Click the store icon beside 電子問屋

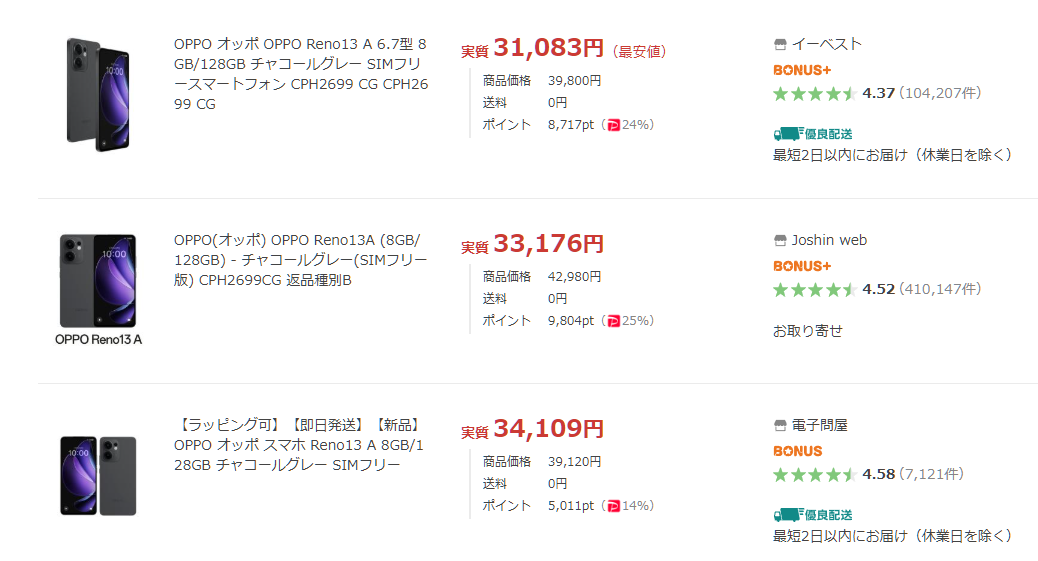780,425
